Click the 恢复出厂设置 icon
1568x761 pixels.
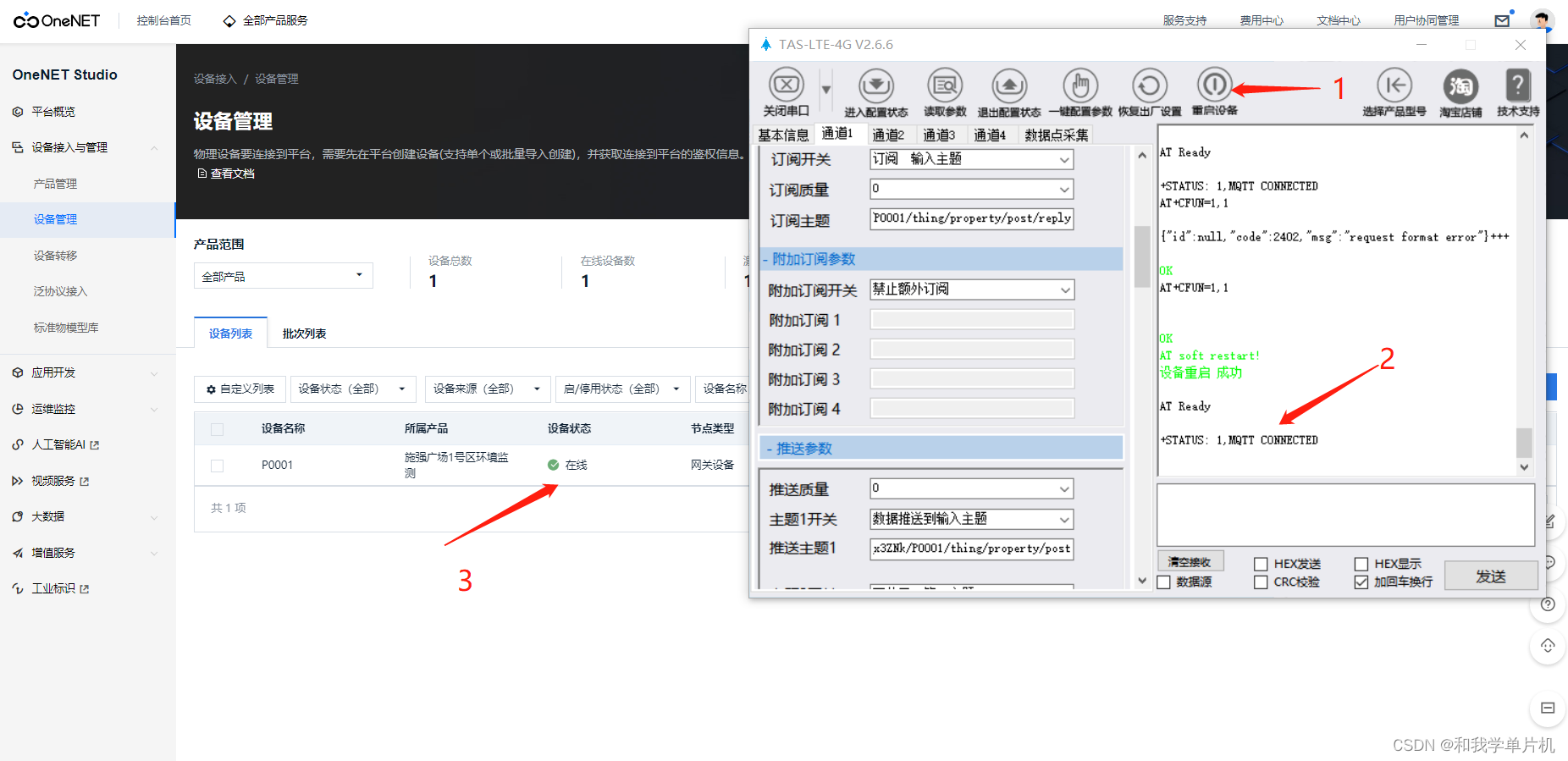[1149, 85]
